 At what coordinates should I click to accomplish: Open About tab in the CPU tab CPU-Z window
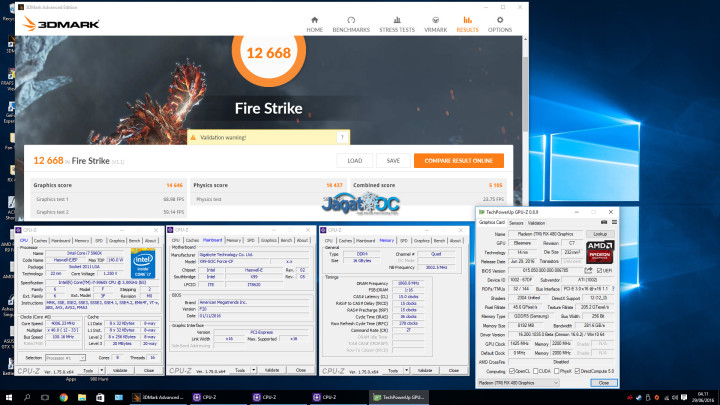coord(150,241)
